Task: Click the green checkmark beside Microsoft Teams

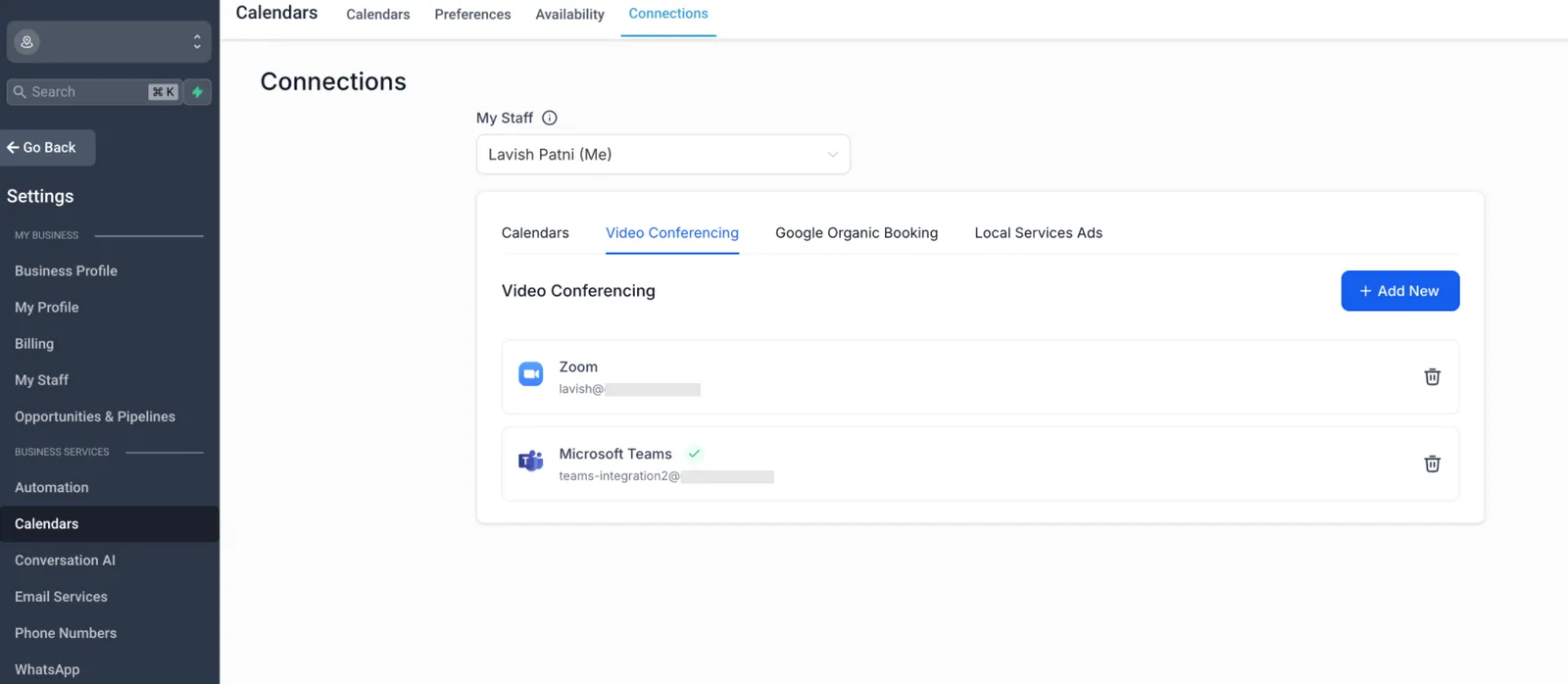Action: click(694, 454)
